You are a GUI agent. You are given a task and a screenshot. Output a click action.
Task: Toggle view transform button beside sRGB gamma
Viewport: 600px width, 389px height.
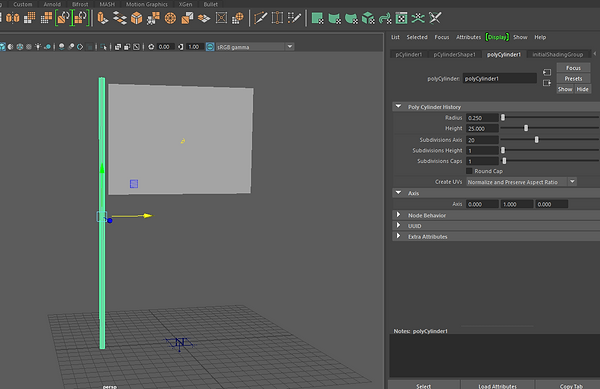(210, 47)
